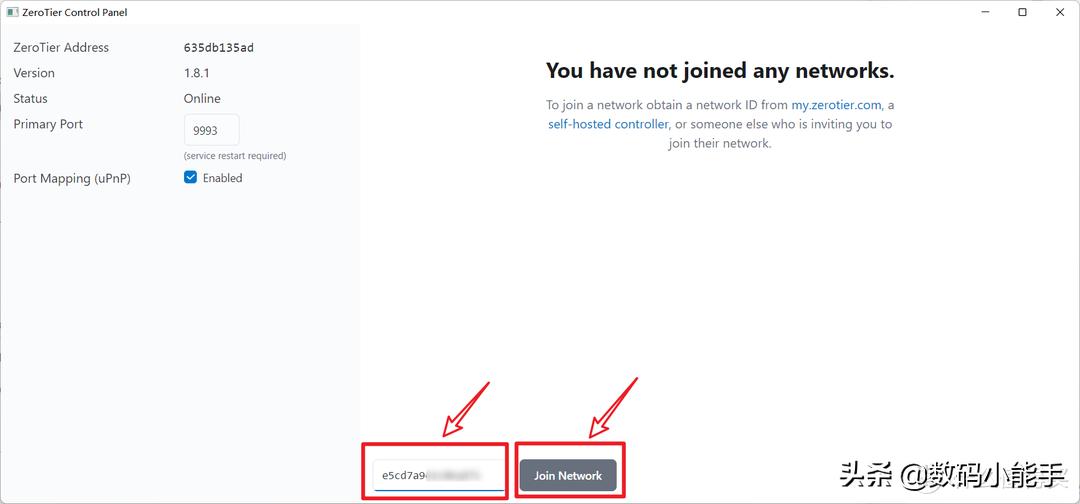This screenshot has width=1080, height=504.
Task: Follow the self-hosted controller link
Action: (x=608, y=124)
